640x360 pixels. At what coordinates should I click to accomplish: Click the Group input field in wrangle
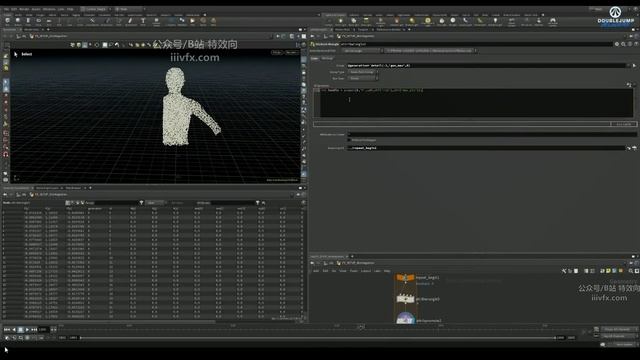487,65
